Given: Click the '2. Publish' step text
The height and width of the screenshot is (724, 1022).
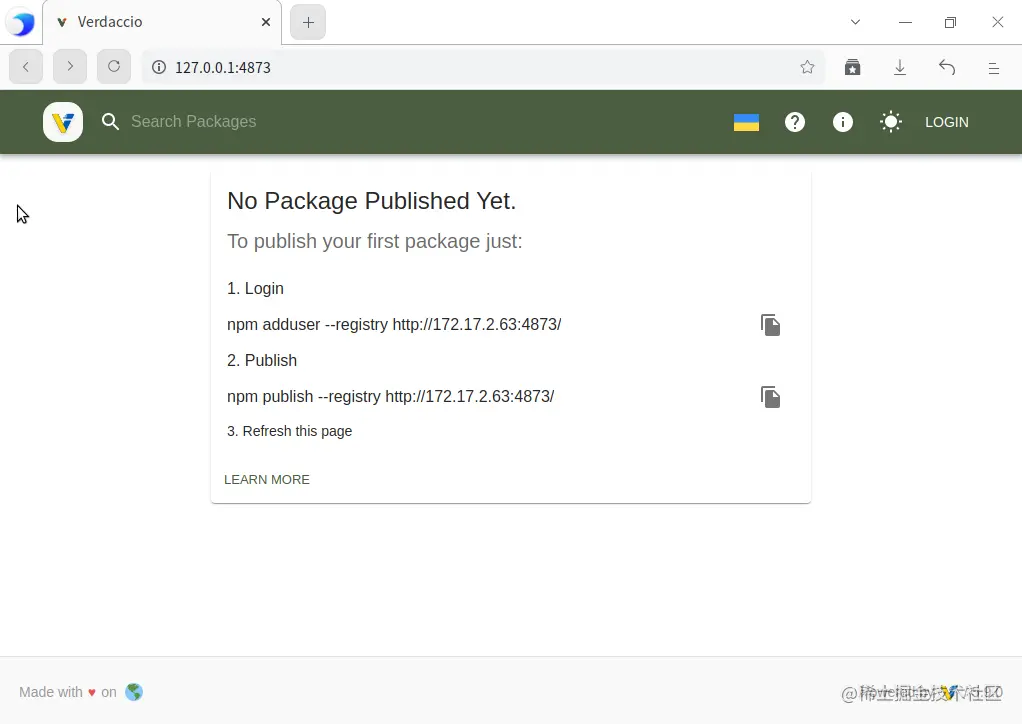Looking at the screenshot, I should tap(262, 360).
